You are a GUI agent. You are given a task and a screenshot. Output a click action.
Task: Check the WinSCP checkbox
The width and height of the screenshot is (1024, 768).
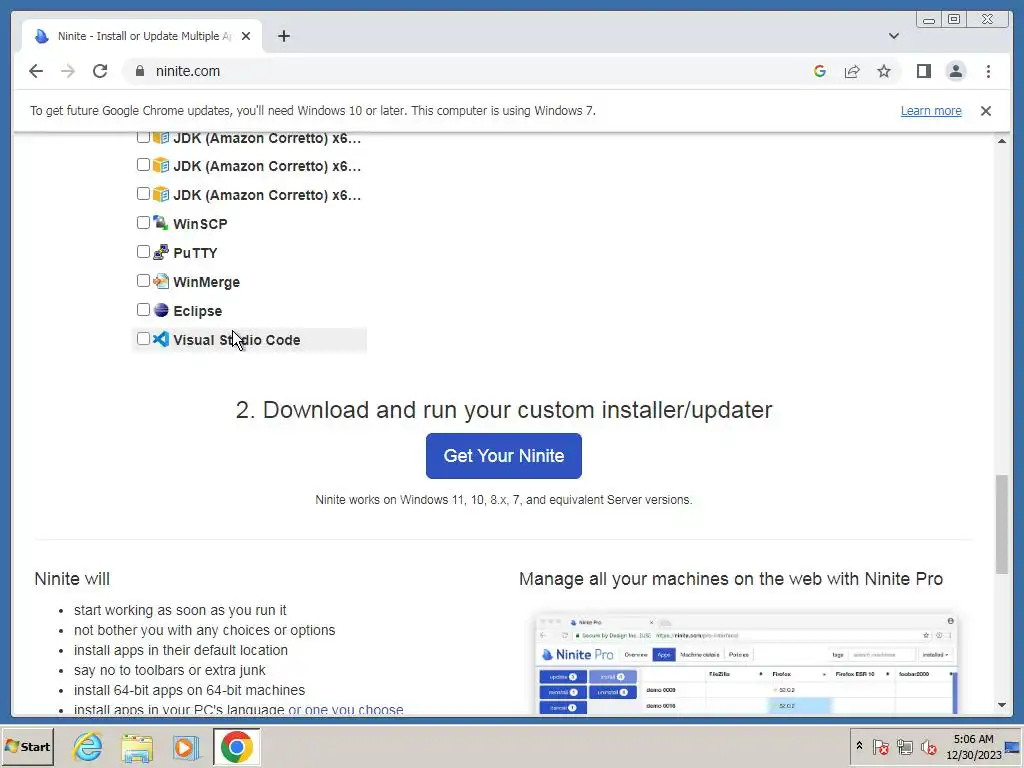[143, 223]
